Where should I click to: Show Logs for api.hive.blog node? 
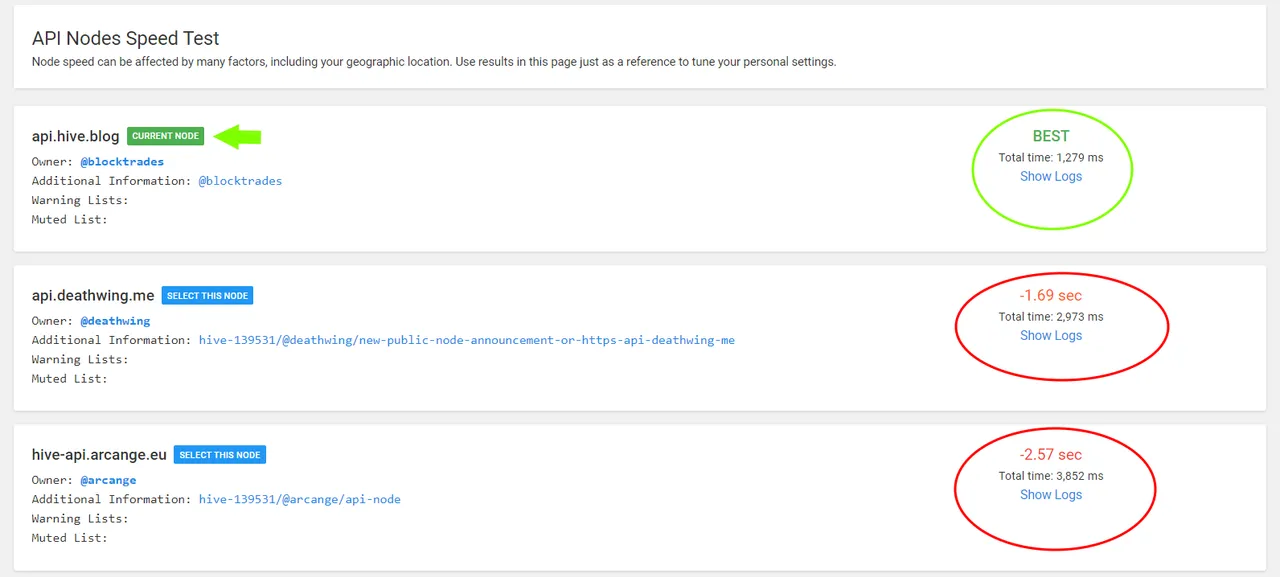pyautogui.click(x=1051, y=176)
